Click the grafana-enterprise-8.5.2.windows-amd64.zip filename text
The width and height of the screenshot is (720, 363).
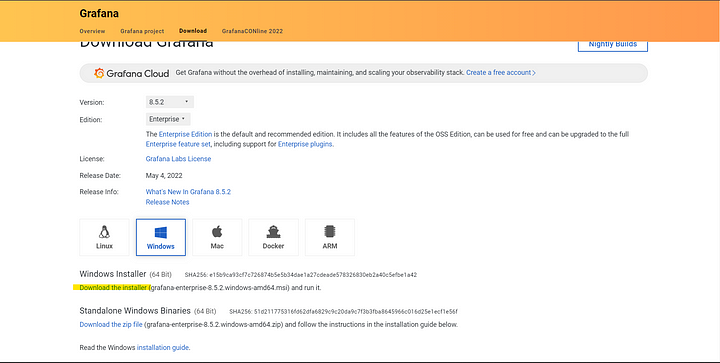214,324
